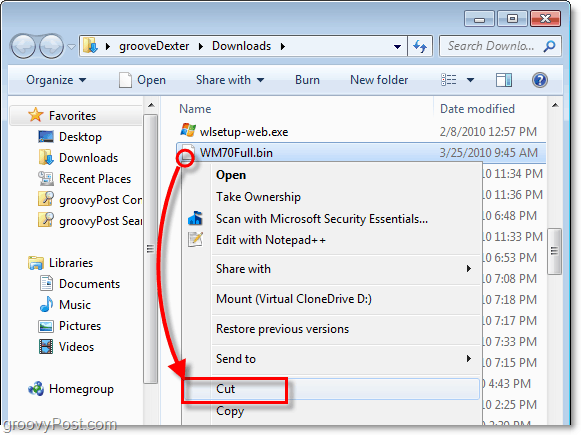The width and height of the screenshot is (581, 435).
Task: Open the address bar history dropdown
Action: coord(397,47)
